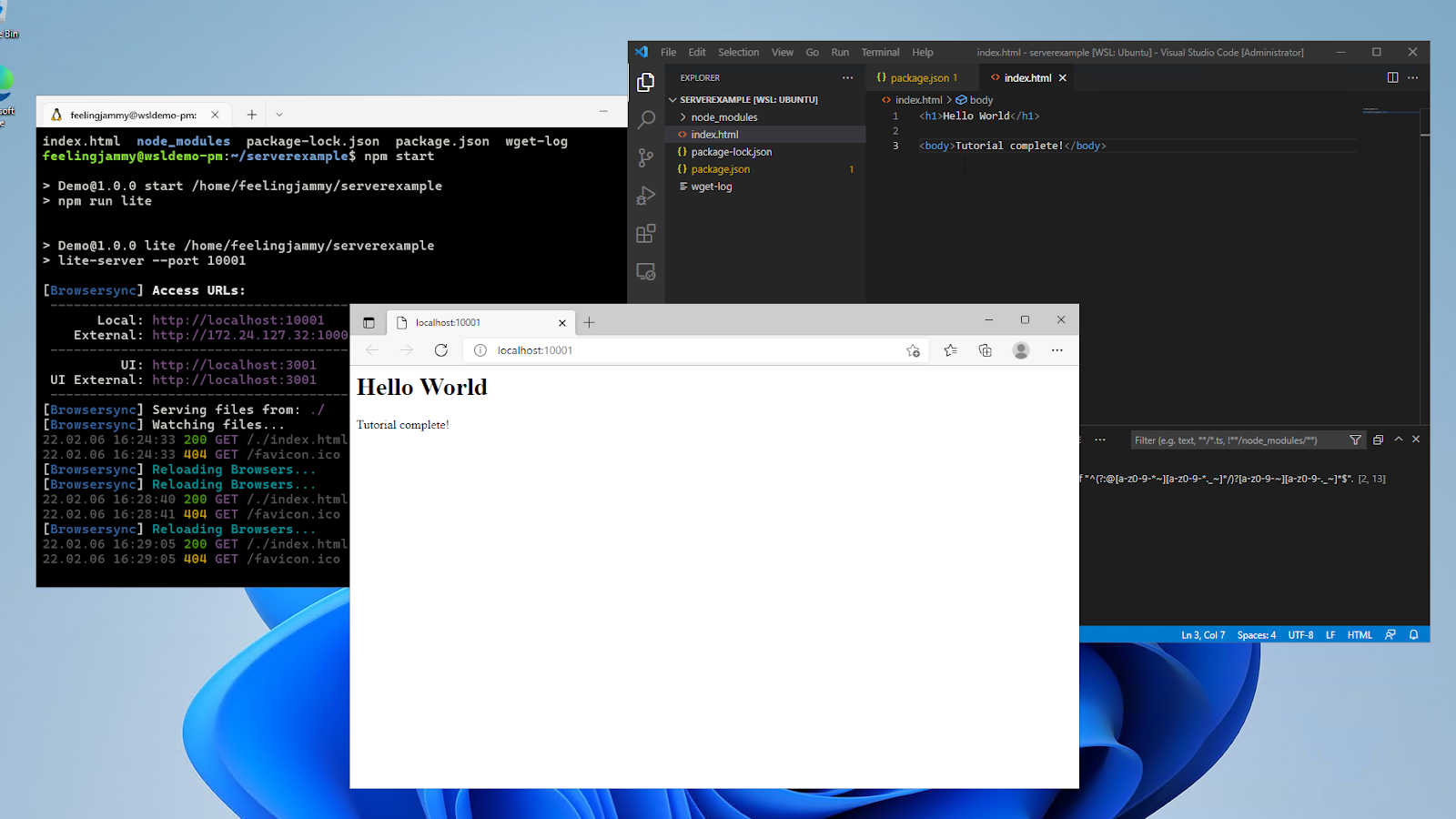1456x819 pixels.
Task: Click the Split Editor icon
Action: 1392,77
